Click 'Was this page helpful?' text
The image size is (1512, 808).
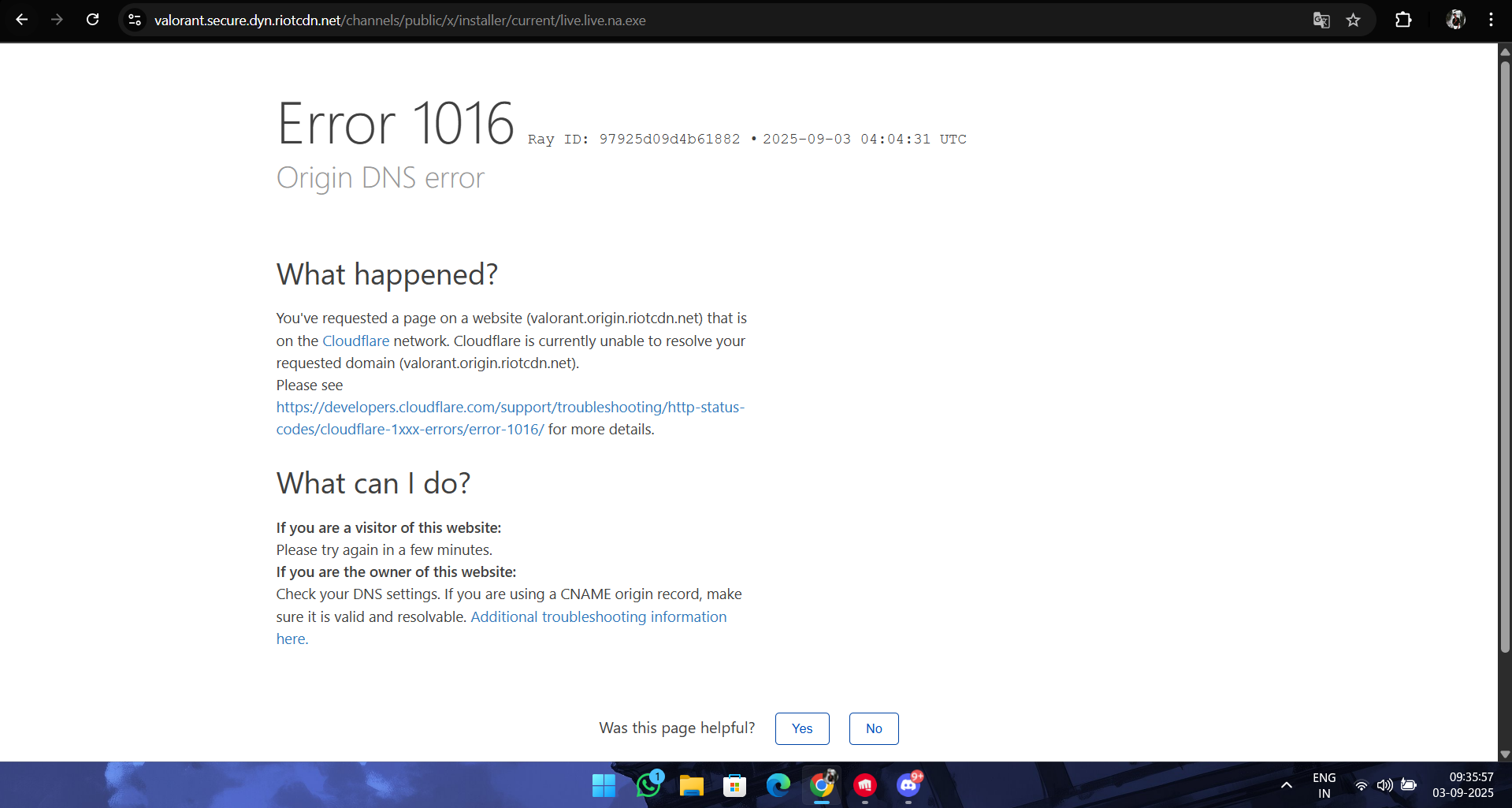(677, 728)
